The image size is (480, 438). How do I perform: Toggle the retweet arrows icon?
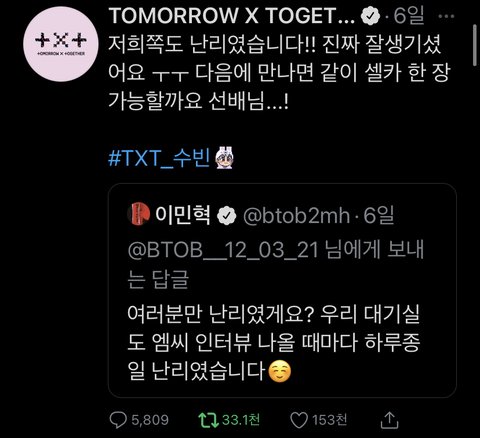pos(208,420)
